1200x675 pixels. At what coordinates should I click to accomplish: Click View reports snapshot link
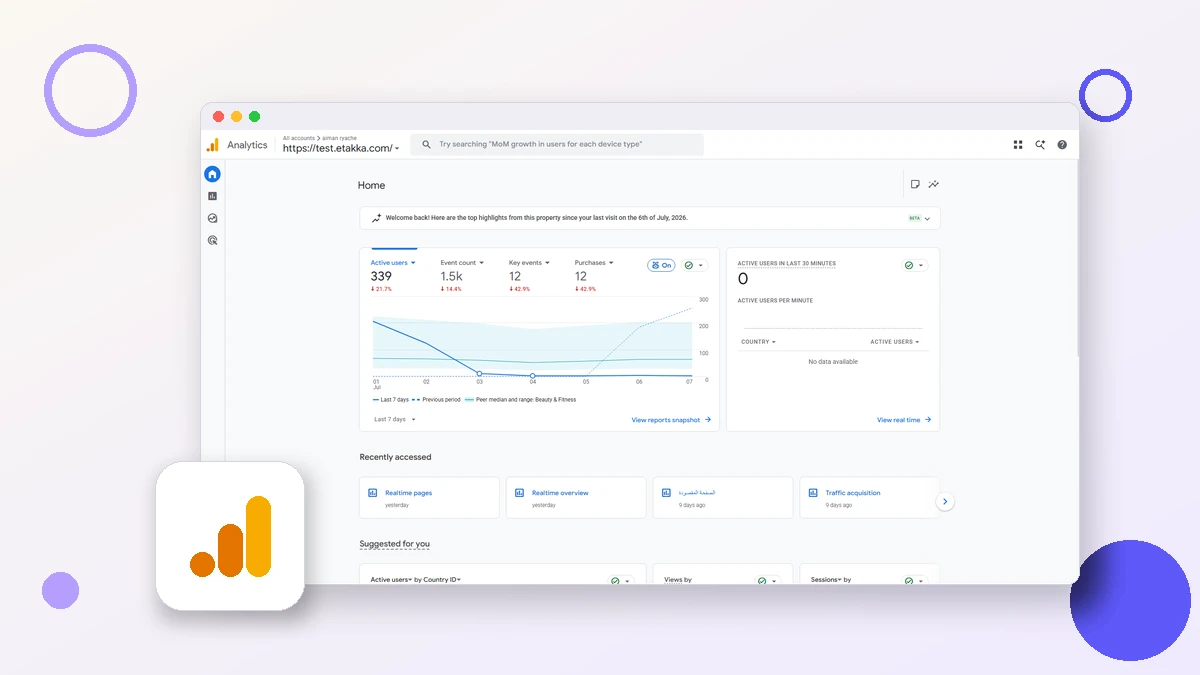point(671,420)
